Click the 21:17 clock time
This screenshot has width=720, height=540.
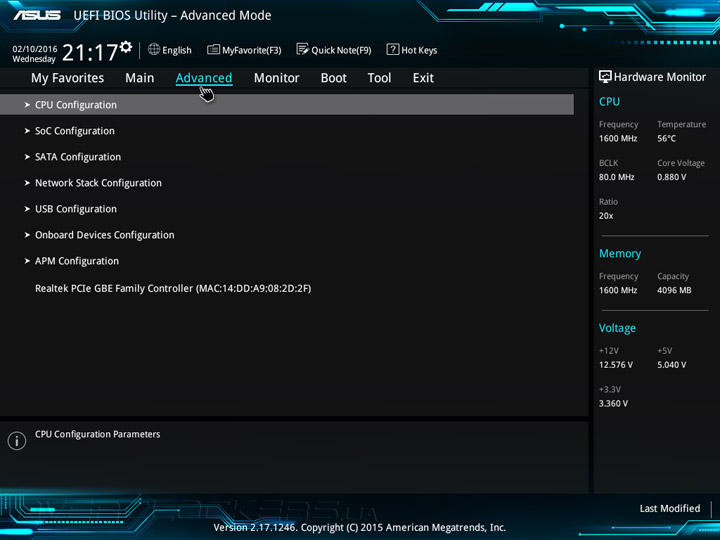90,52
